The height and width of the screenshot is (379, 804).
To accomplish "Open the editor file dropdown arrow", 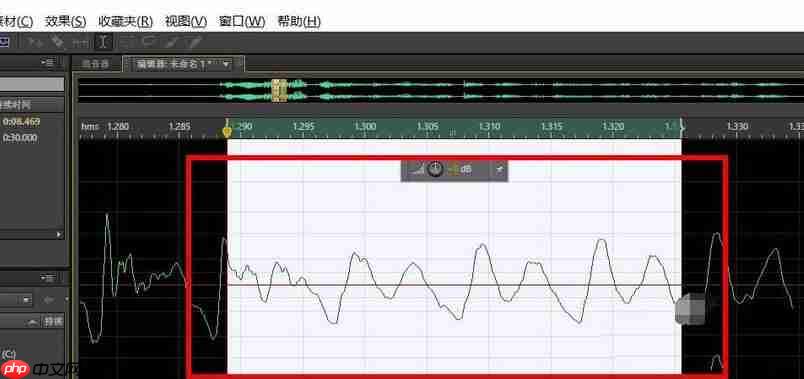I will pyautogui.click(x=226, y=65).
